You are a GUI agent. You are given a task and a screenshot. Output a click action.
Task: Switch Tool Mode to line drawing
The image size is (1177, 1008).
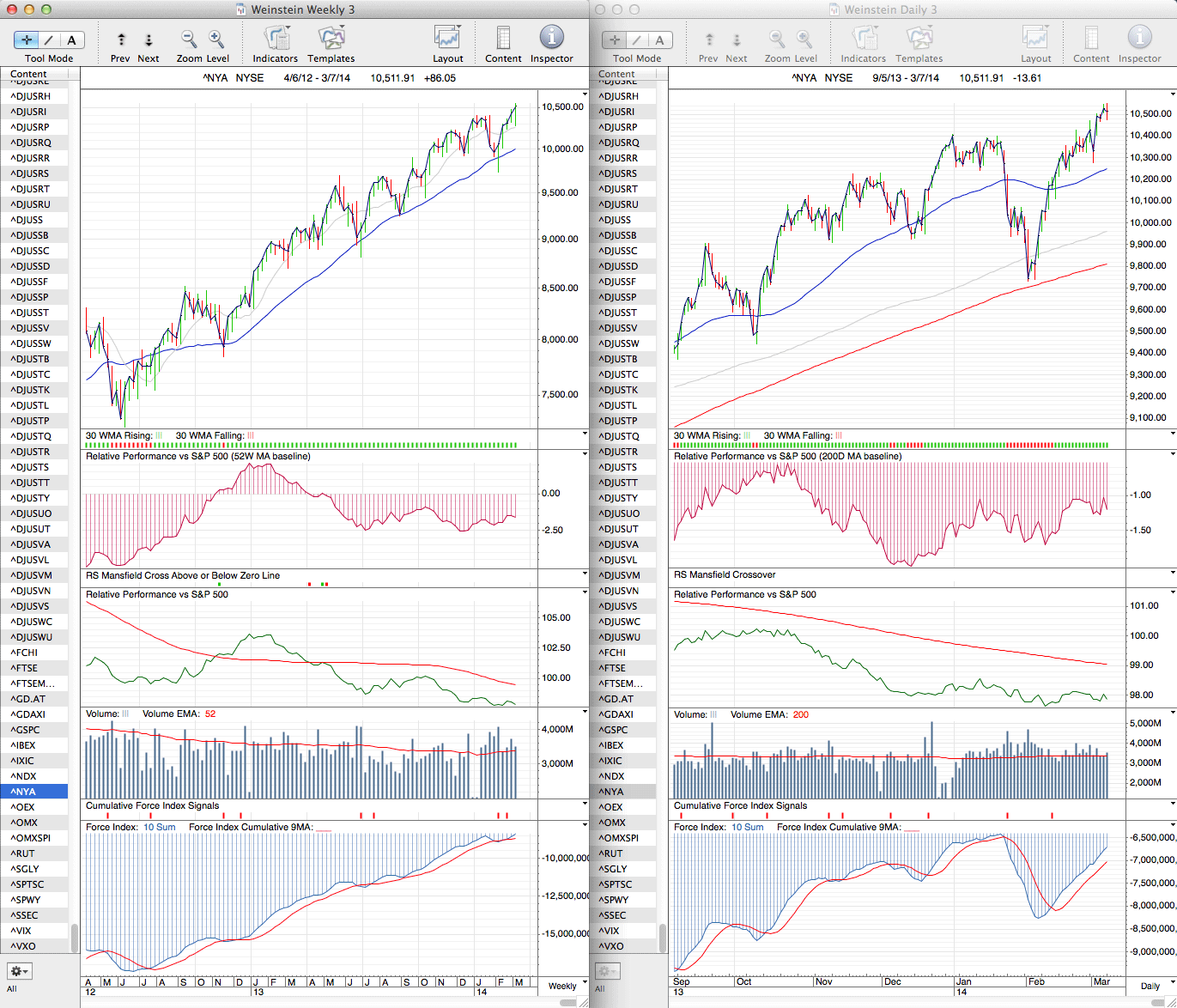(x=50, y=39)
